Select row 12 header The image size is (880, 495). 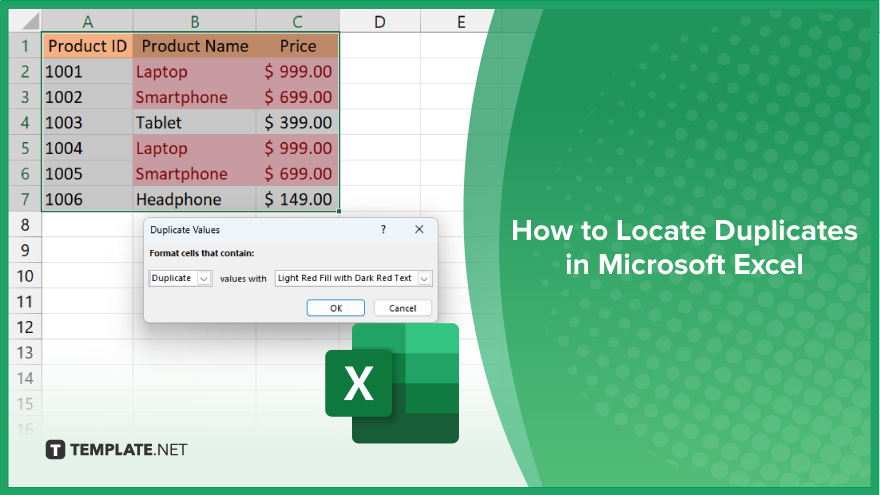click(x=25, y=327)
